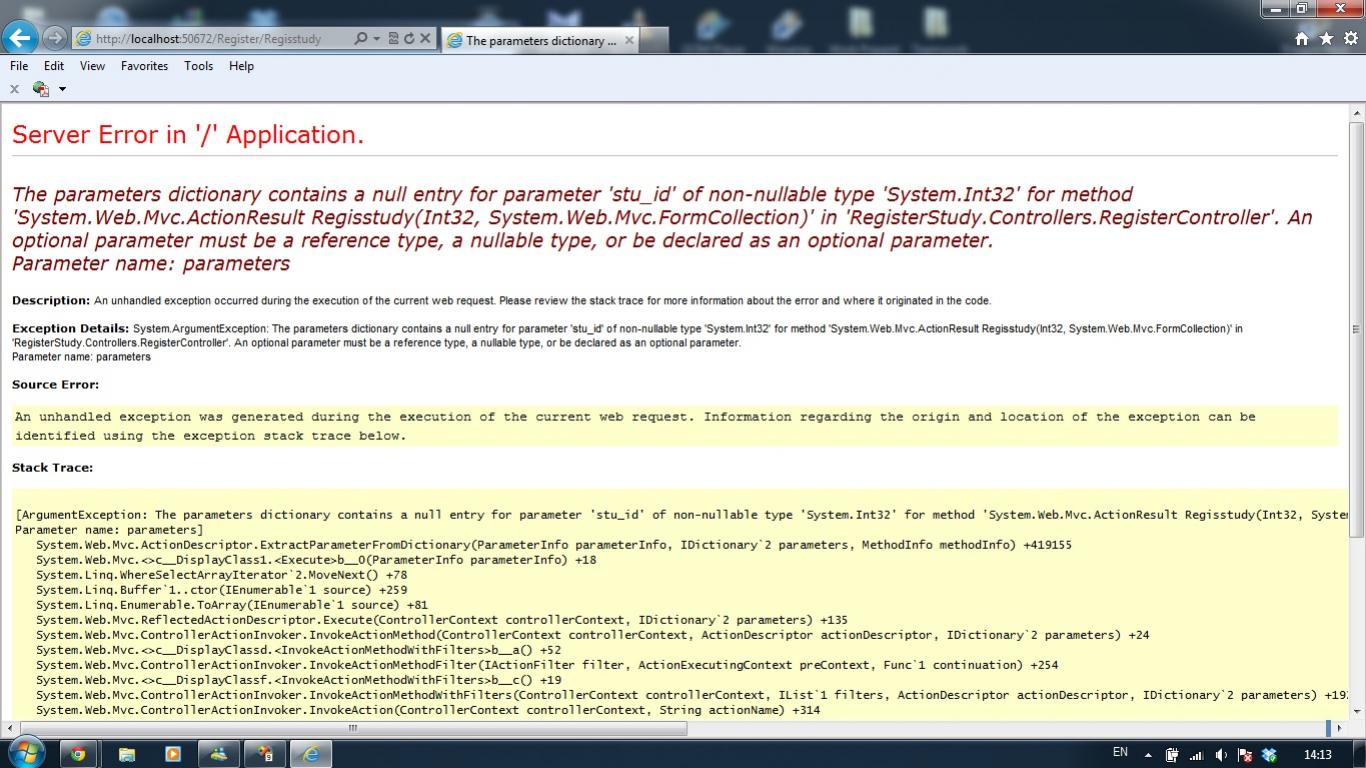Click the 'Parameter name: parameters' italic red line
The image size is (1366, 768).
tap(151, 264)
